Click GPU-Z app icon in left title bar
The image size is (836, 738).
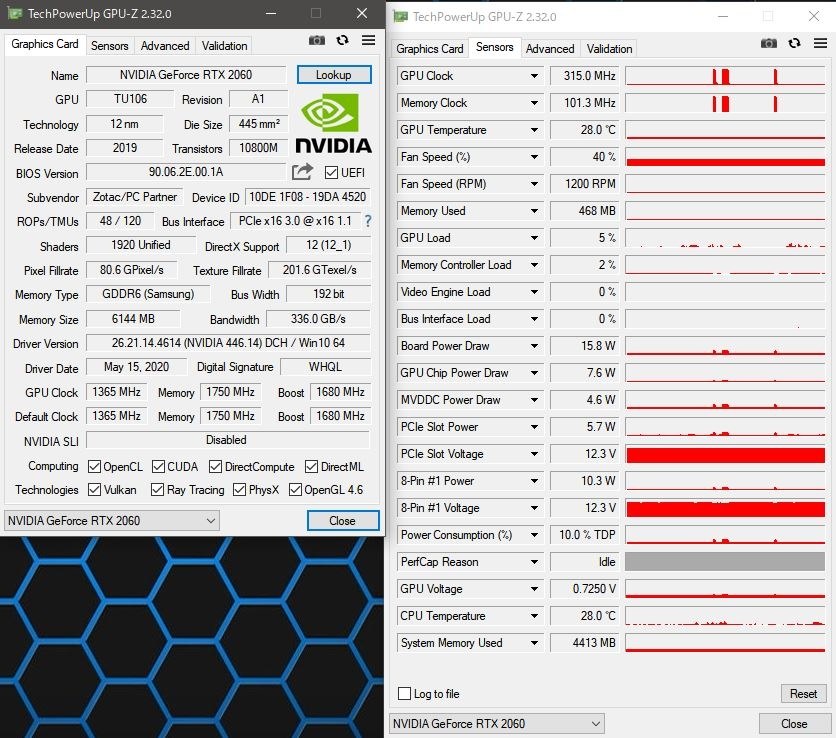(x=14, y=13)
